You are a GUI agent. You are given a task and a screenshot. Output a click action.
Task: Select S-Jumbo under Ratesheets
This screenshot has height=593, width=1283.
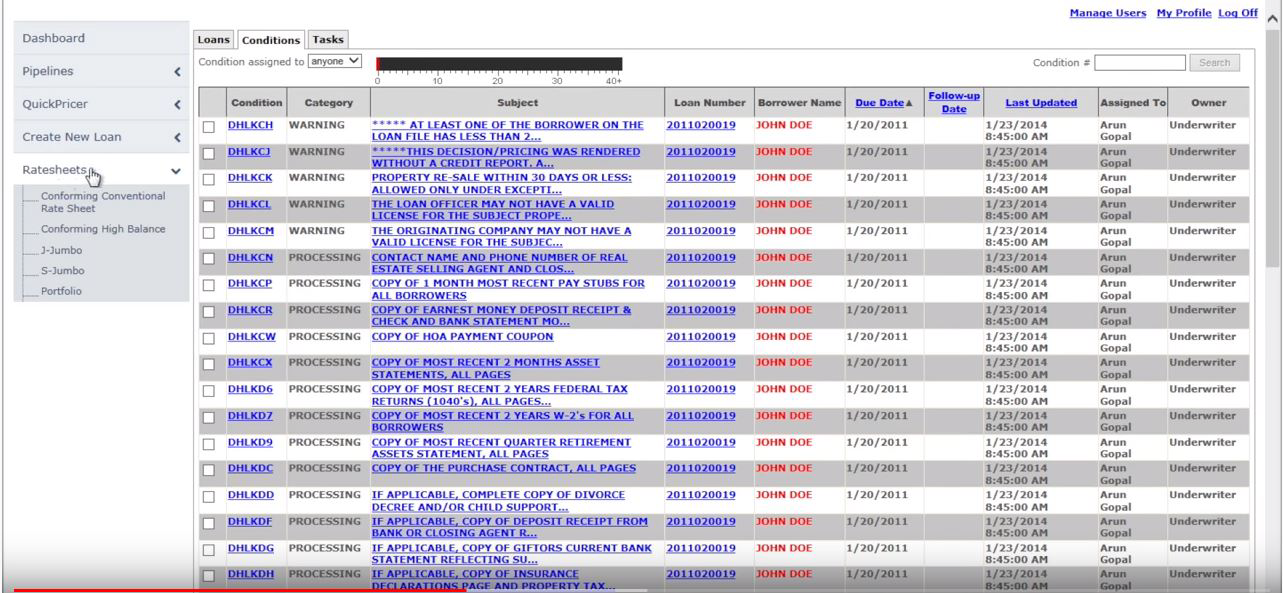tap(62, 271)
